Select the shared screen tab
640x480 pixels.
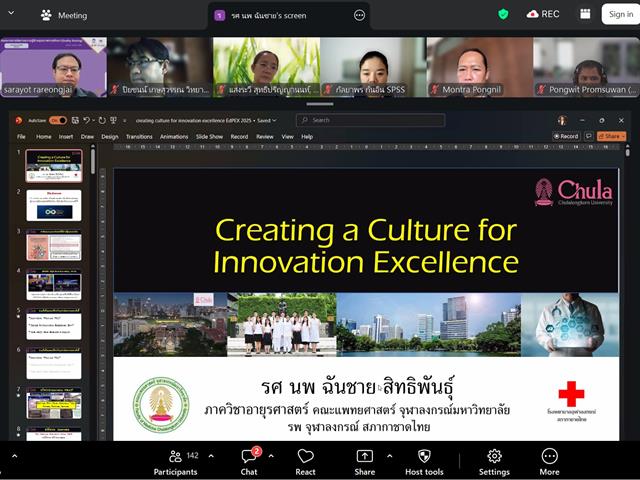tap(289, 16)
